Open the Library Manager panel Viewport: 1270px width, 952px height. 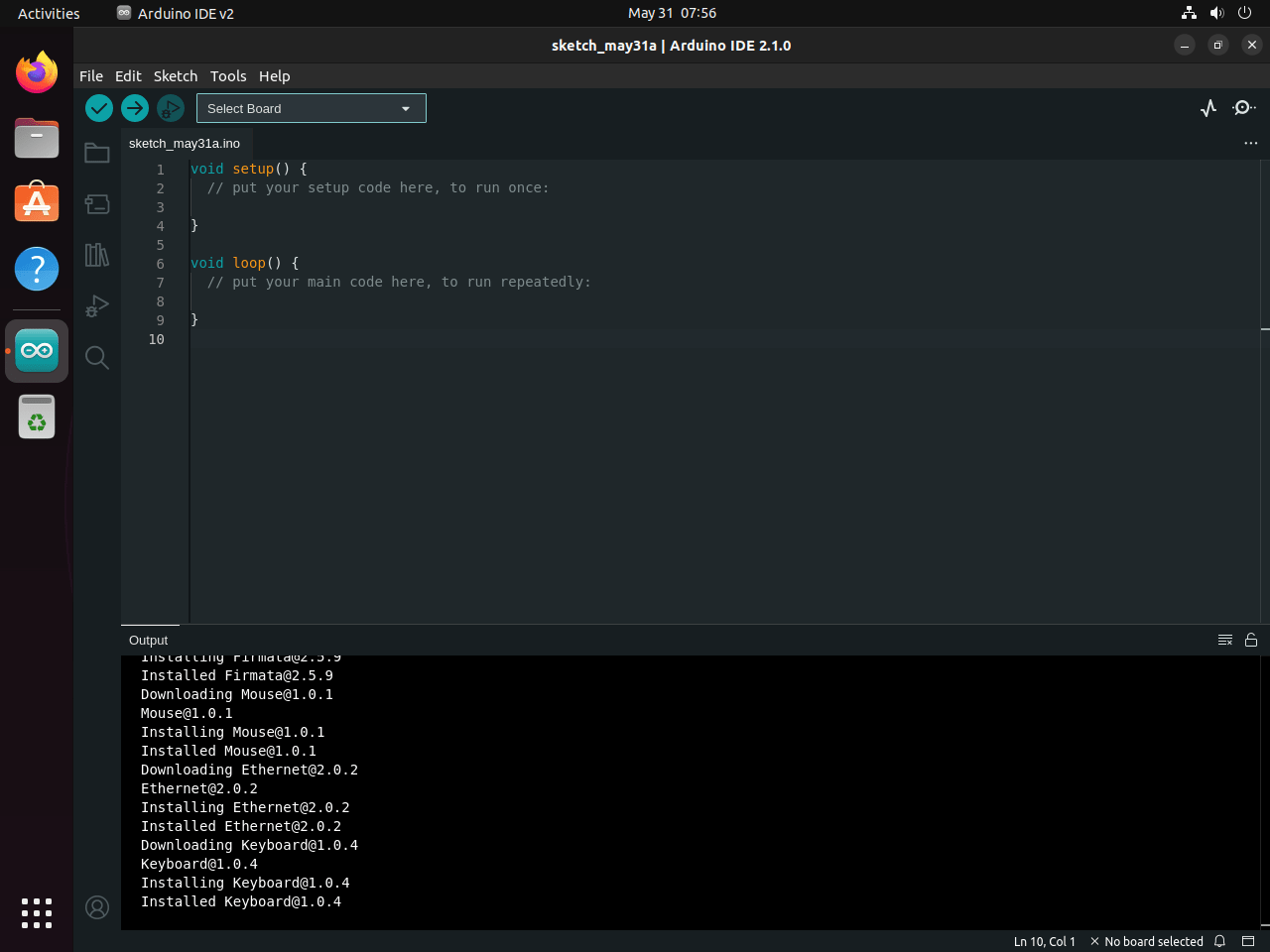click(x=96, y=255)
